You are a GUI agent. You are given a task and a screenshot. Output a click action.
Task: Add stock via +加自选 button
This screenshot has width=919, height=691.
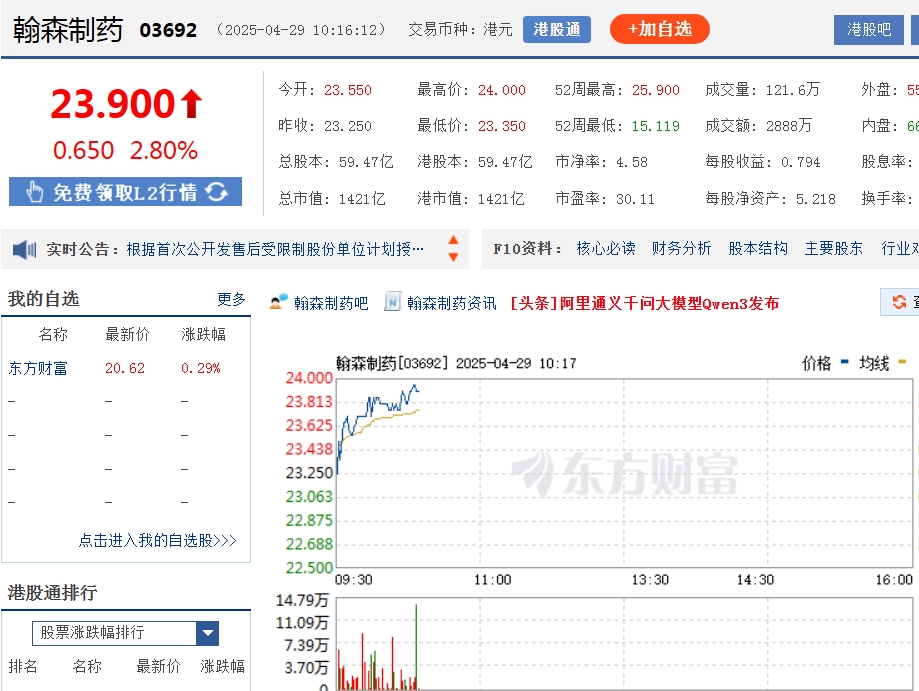click(x=660, y=29)
